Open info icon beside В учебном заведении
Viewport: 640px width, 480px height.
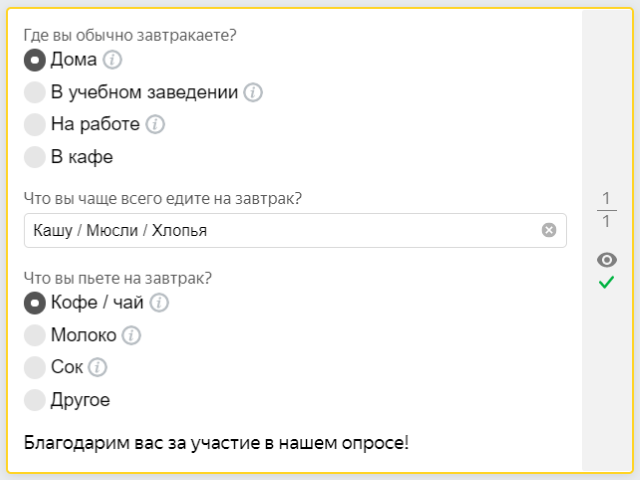pyautogui.click(x=253, y=92)
